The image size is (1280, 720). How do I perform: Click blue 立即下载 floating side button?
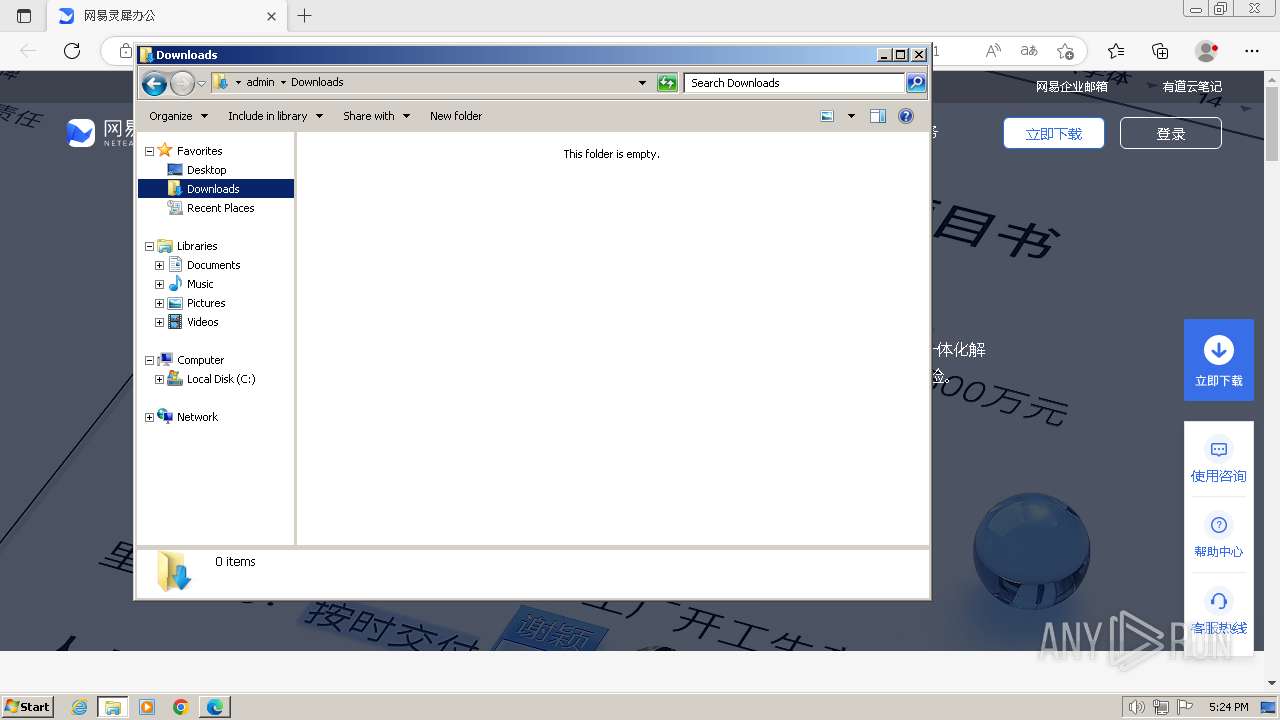pyautogui.click(x=1218, y=360)
